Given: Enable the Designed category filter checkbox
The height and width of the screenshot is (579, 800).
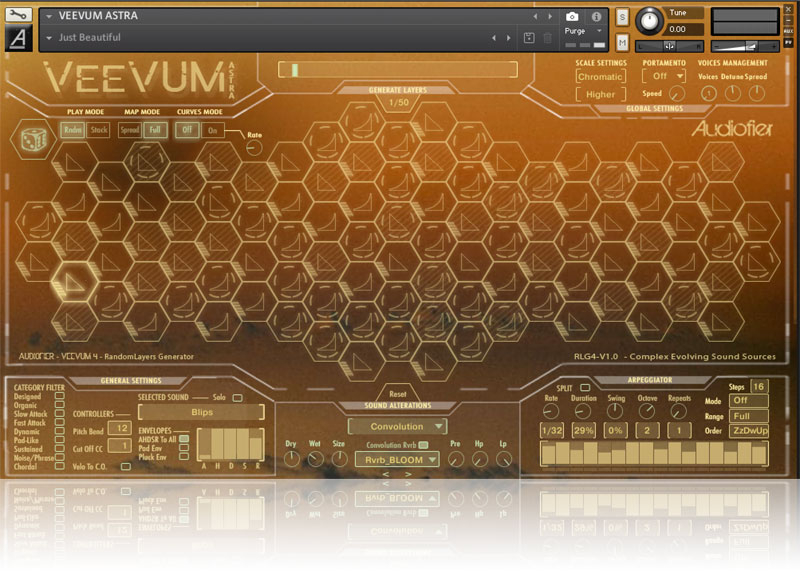Looking at the screenshot, I should [x=59, y=396].
